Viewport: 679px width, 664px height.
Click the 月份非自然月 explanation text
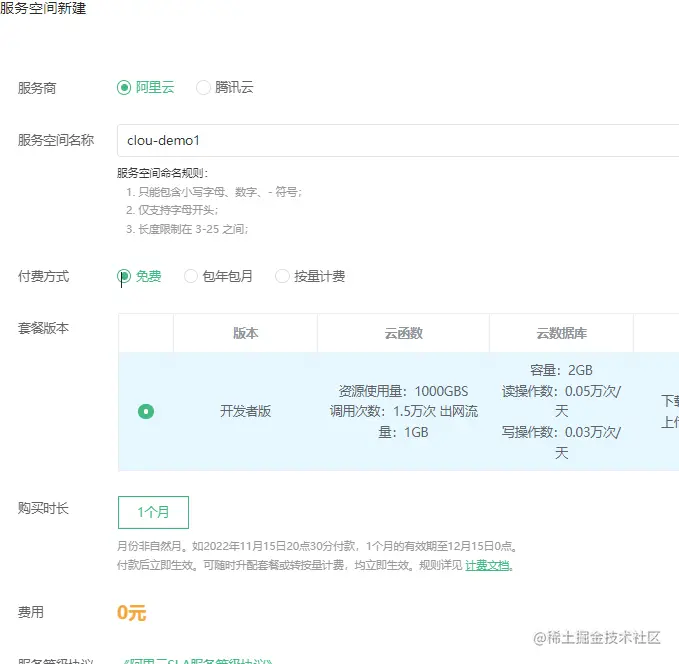pyautogui.click(x=317, y=546)
